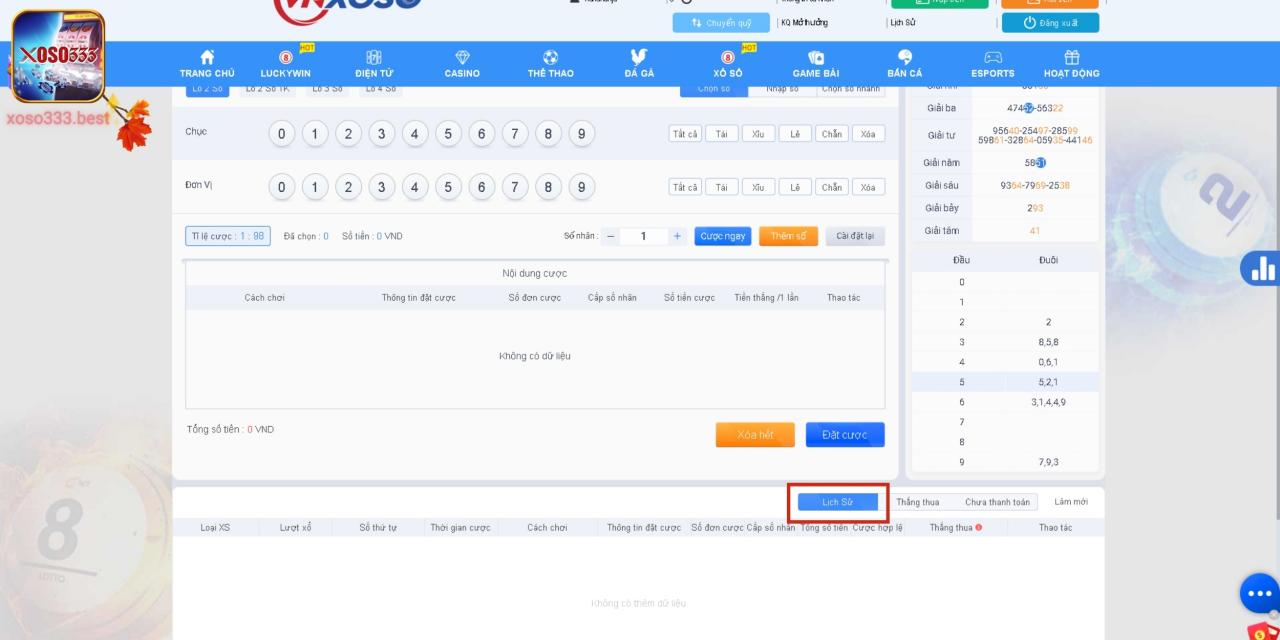Screen dimensions: 1280x640
Task: Go to Trang Chủ home icon
Action: pos(207,58)
